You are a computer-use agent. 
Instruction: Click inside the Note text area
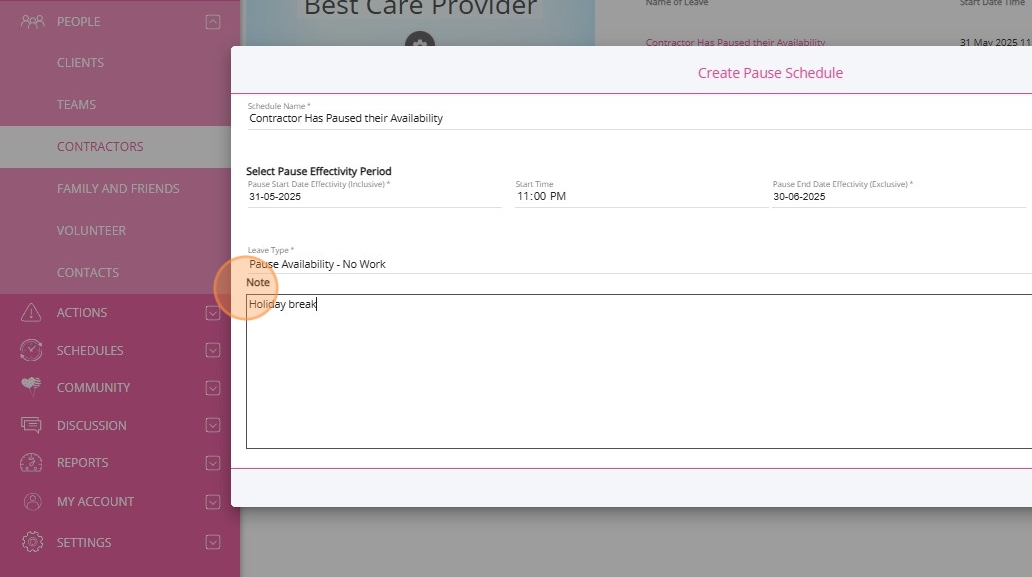coord(639,372)
